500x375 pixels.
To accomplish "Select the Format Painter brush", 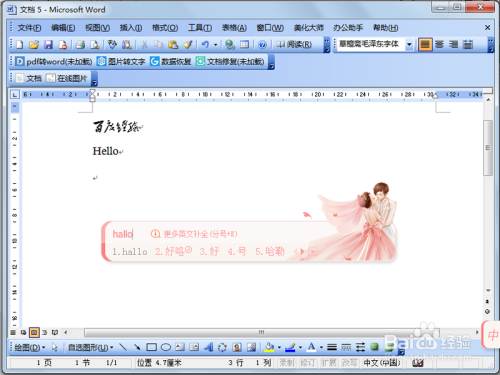I will tap(188, 45).
